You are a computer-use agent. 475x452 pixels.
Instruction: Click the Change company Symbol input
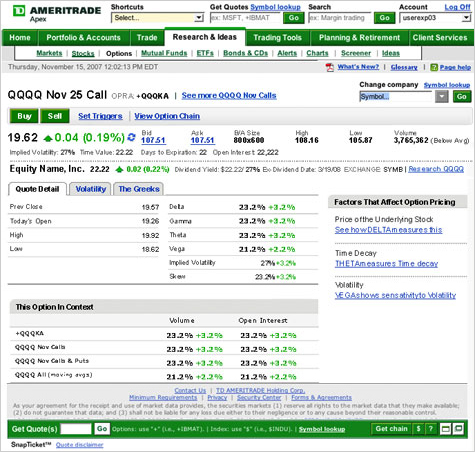396,97
